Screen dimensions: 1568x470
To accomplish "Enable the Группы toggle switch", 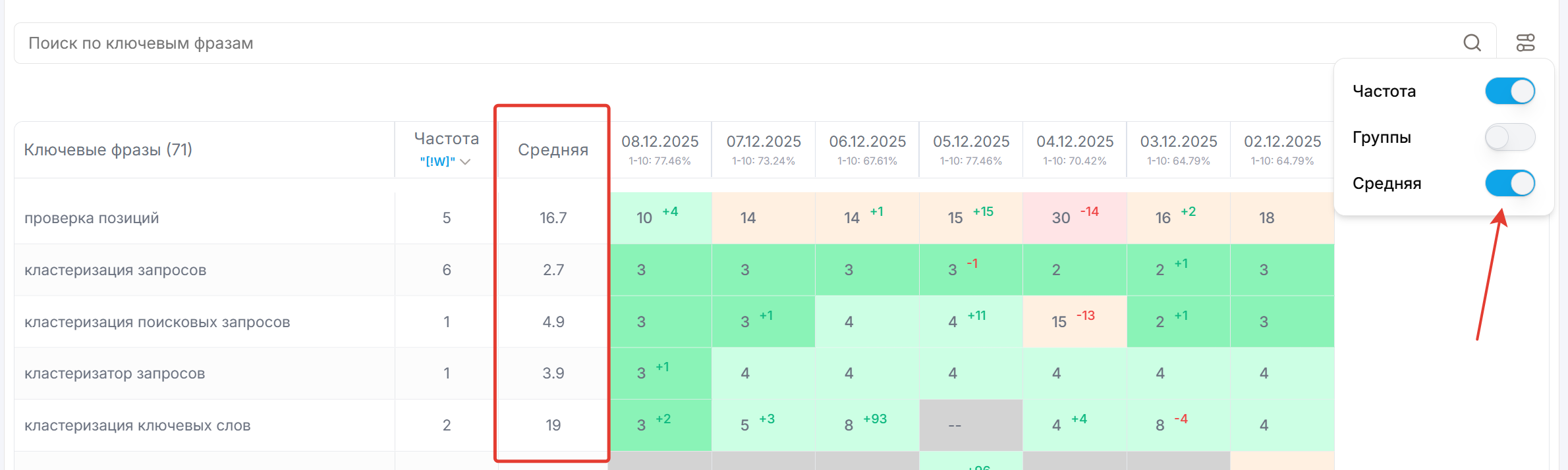I will click(x=1509, y=138).
